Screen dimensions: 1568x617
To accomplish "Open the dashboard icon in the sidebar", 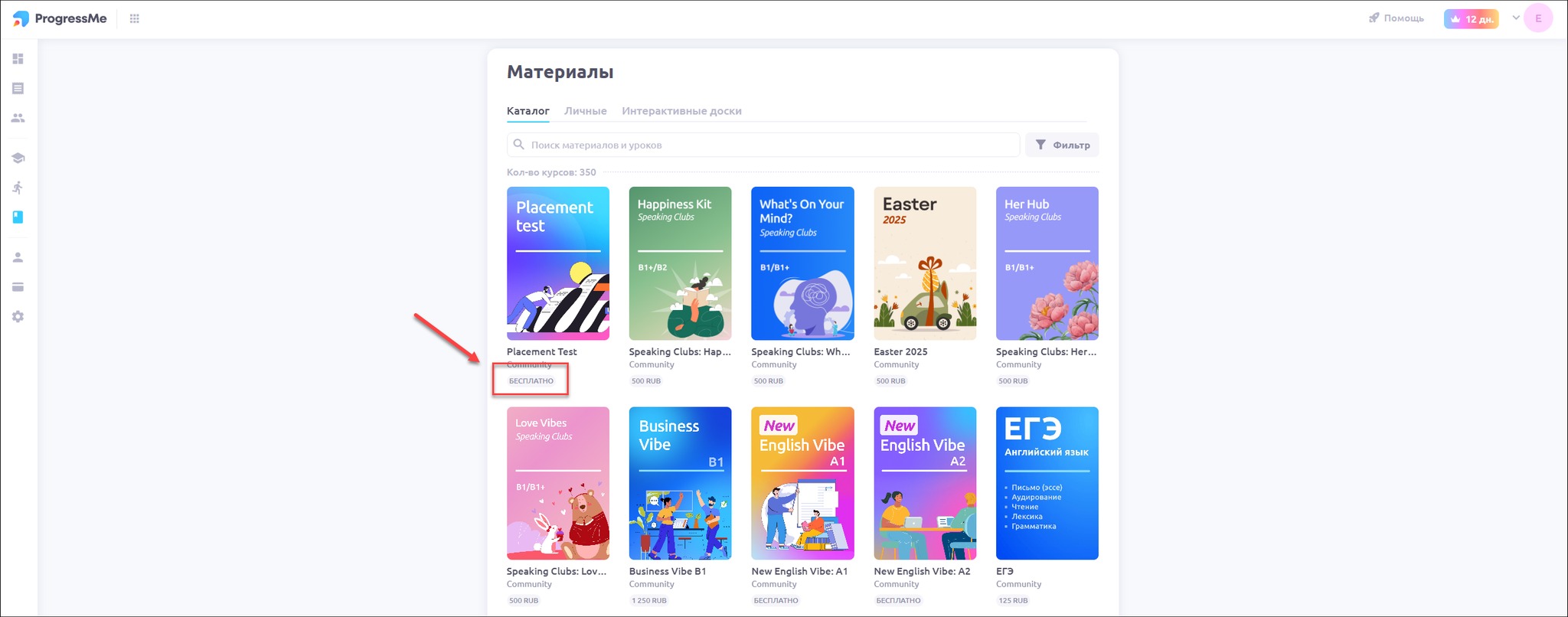I will point(18,59).
